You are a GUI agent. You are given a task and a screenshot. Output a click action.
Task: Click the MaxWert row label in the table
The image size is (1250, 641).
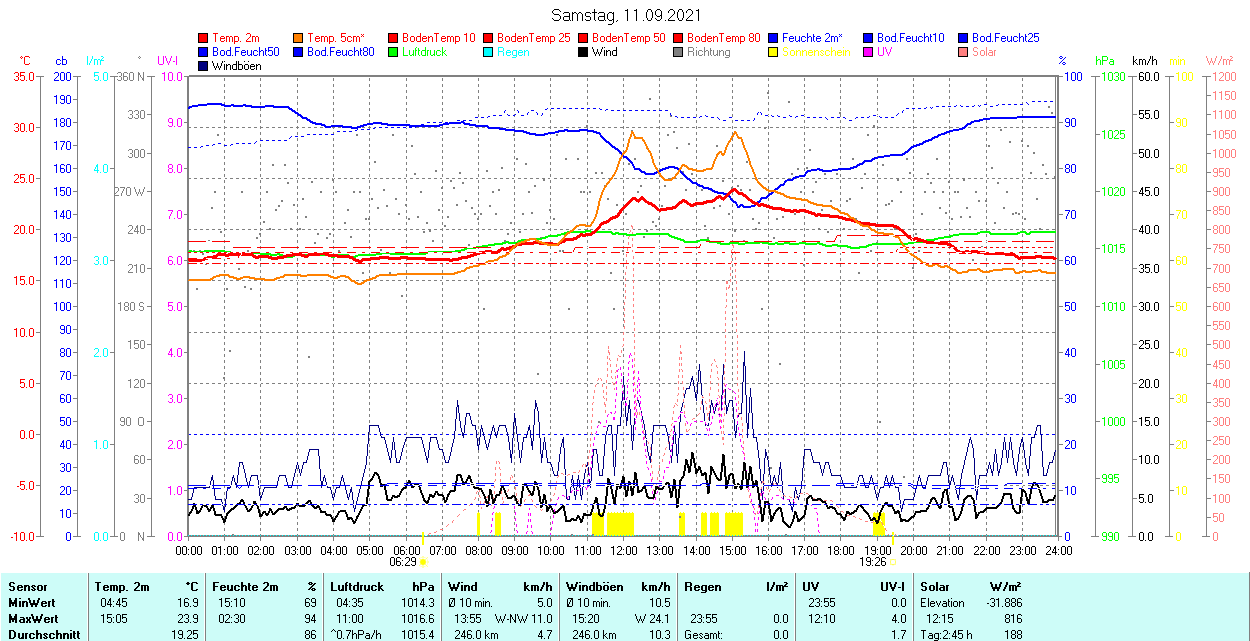pyautogui.click(x=31, y=619)
